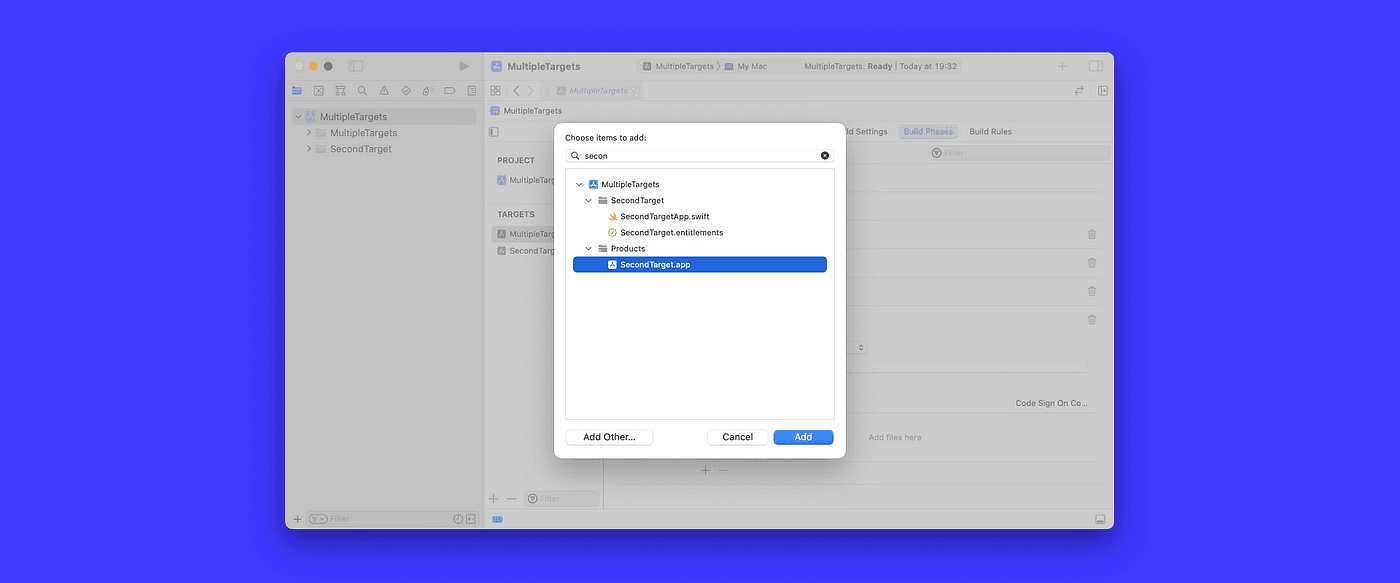Collapse SecondTarget group in the dialog
The height and width of the screenshot is (583, 1400).
589,201
